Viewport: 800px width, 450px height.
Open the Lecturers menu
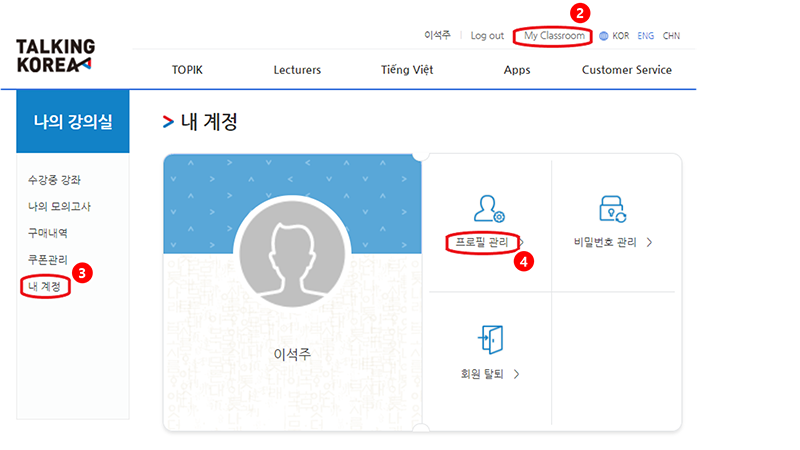tap(297, 70)
